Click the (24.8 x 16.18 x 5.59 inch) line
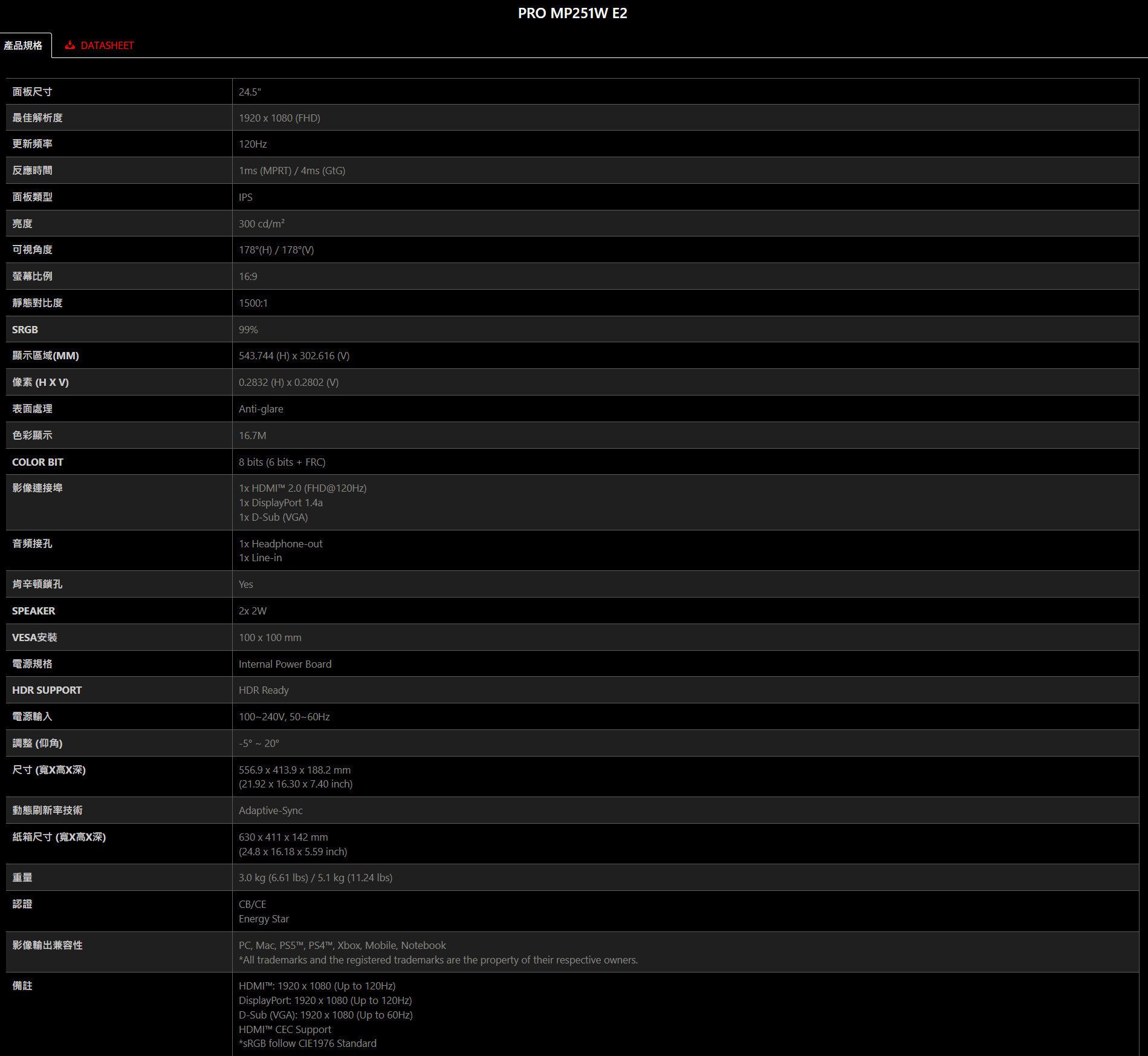This screenshot has width=1148, height=1056. 293,852
